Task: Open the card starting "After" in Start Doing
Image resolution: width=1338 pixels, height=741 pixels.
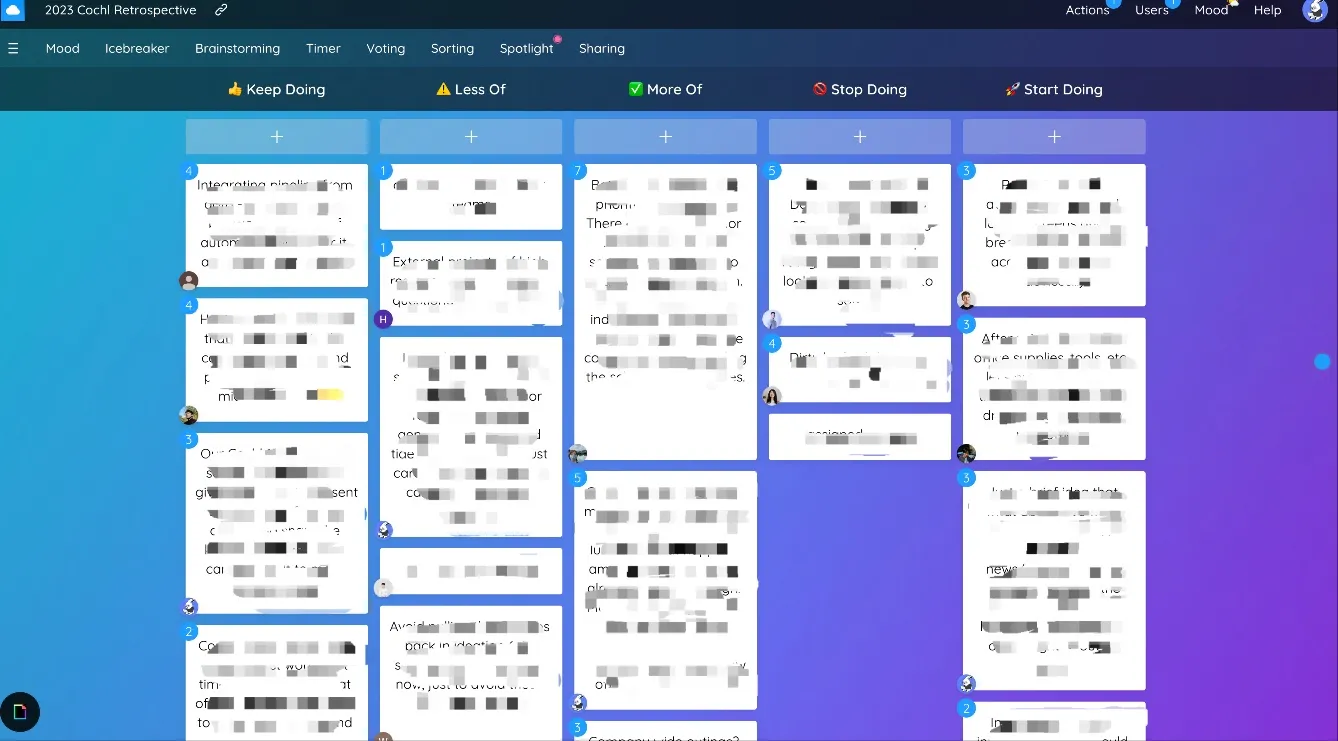Action: (1054, 389)
